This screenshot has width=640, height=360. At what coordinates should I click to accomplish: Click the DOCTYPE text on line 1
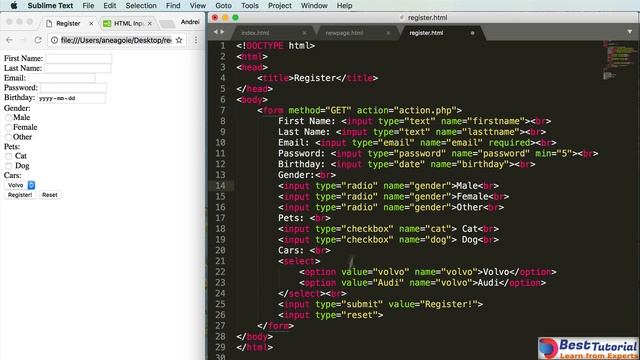pos(265,46)
